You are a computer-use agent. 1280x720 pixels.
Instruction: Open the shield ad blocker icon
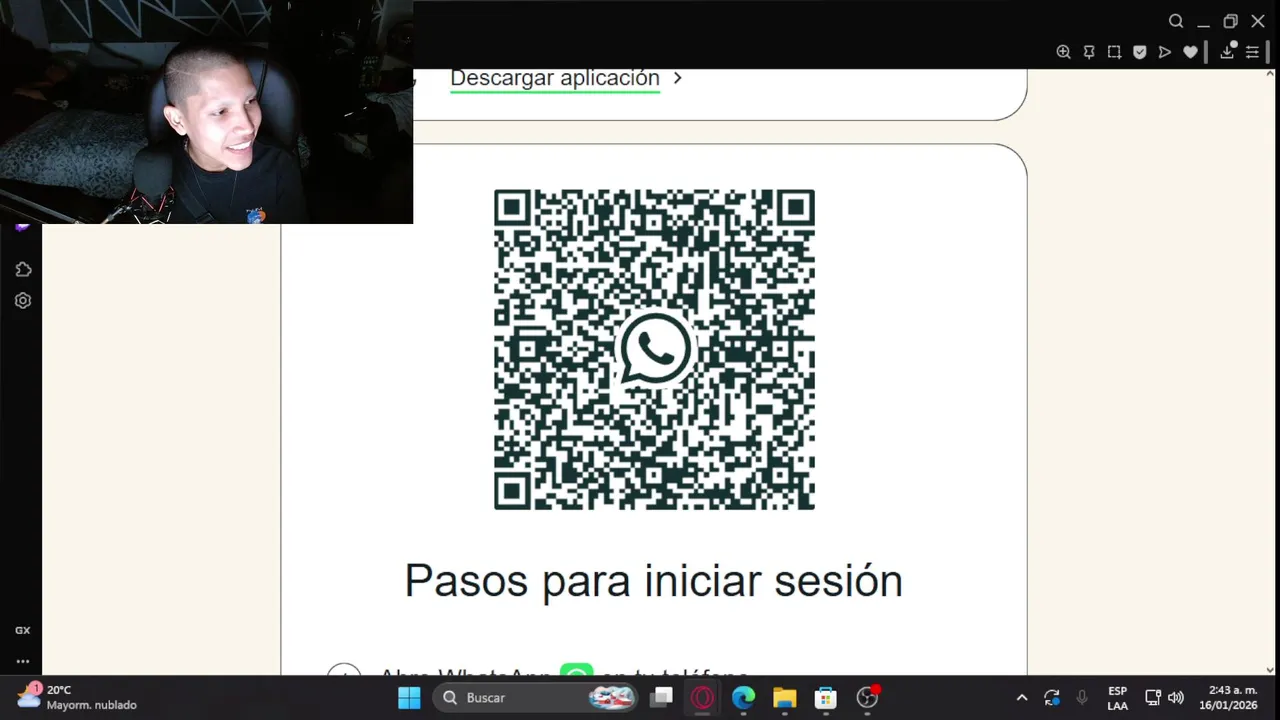click(1139, 52)
